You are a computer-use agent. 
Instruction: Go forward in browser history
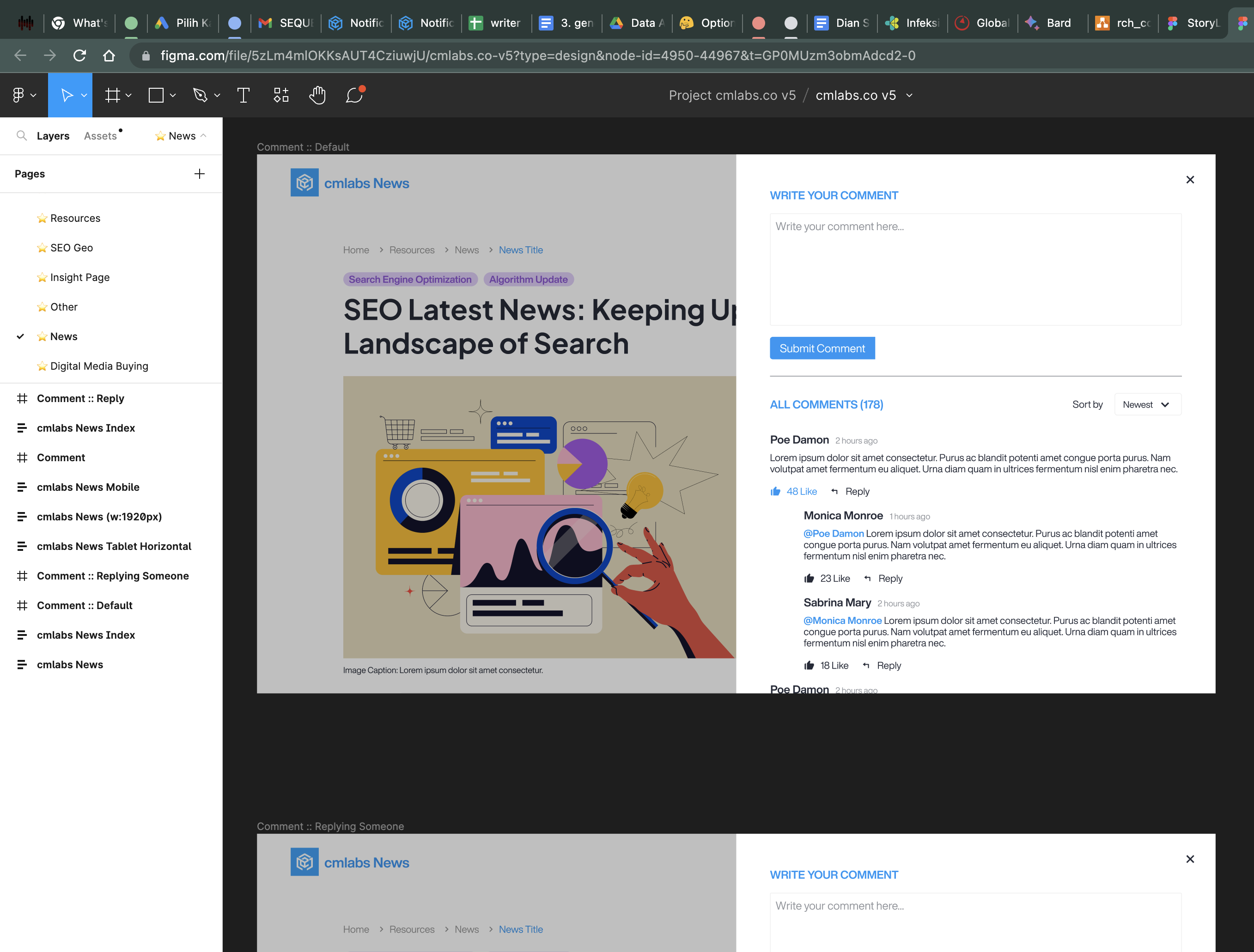tap(50, 55)
